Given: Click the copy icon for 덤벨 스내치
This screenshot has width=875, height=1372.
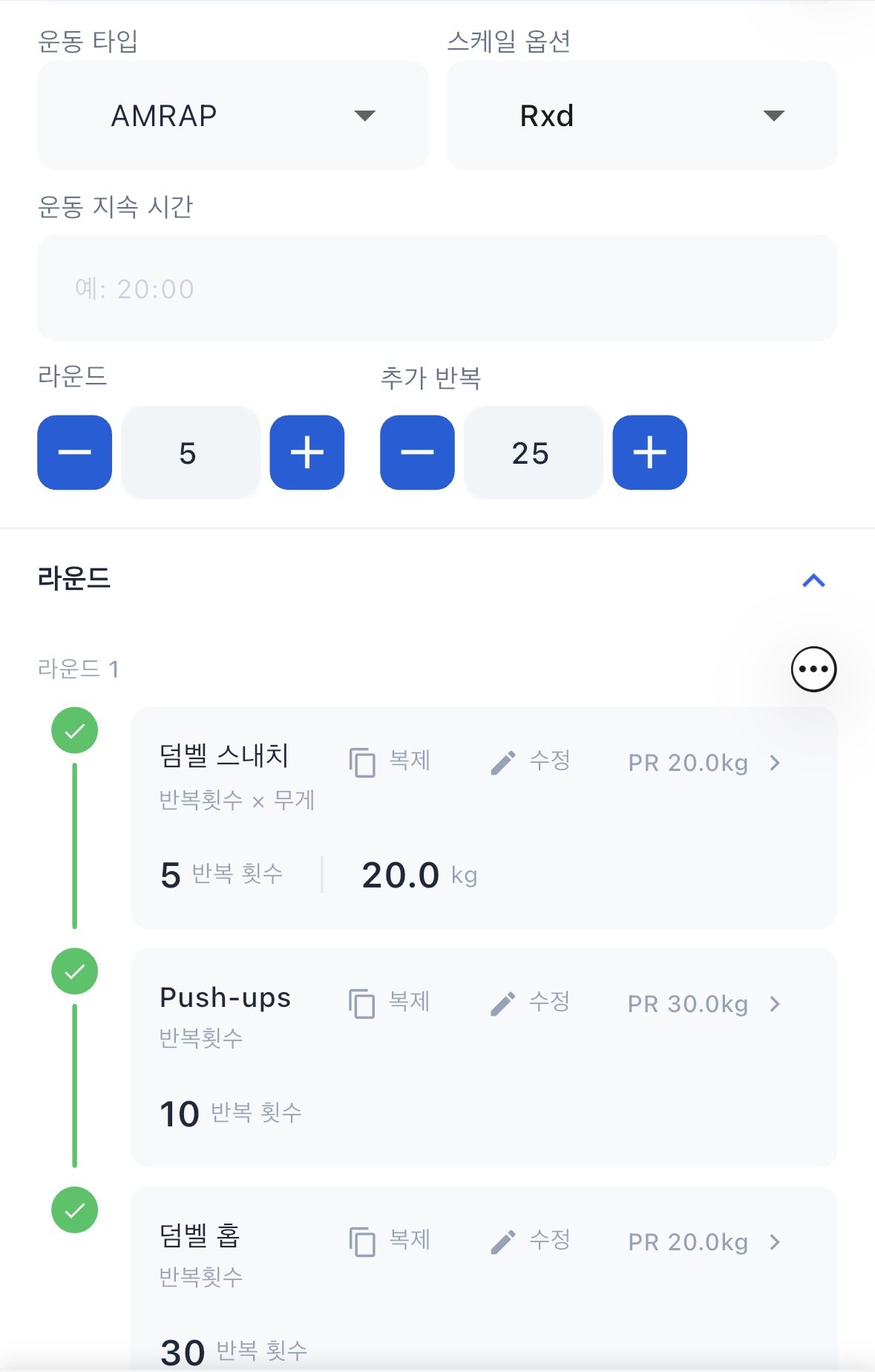Looking at the screenshot, I should coord(362,762).
